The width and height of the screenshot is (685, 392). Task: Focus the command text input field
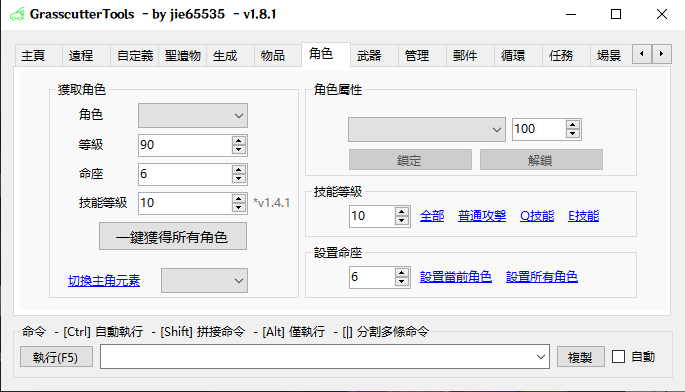click(x=318, y=357)
